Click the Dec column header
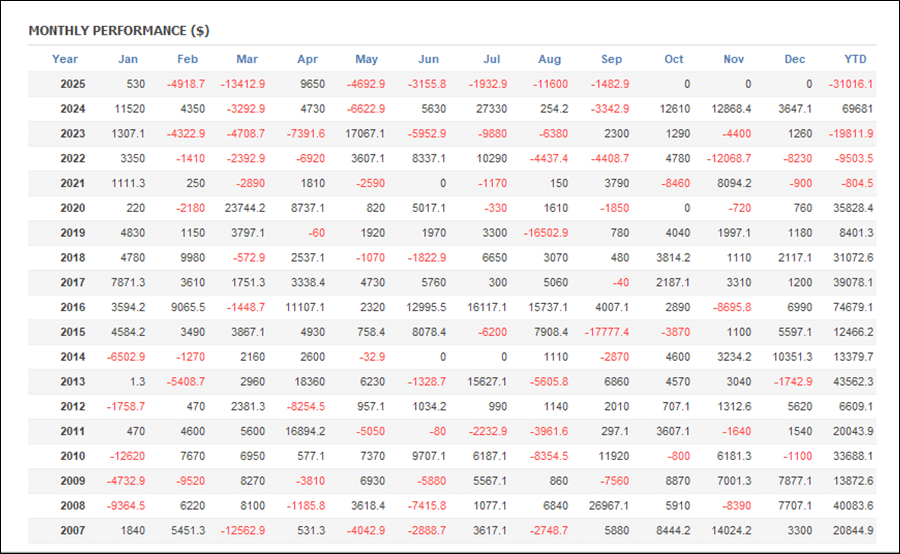This screenshot has height=554, width=900. point(795,59)
